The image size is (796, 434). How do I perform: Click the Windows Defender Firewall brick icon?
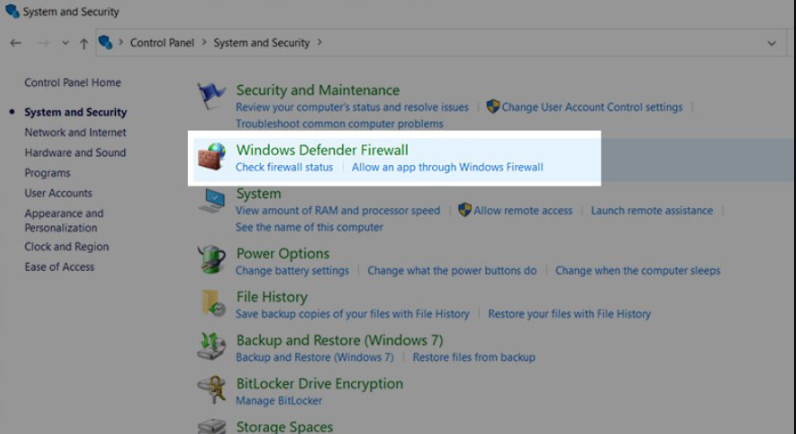coord(211,158)
